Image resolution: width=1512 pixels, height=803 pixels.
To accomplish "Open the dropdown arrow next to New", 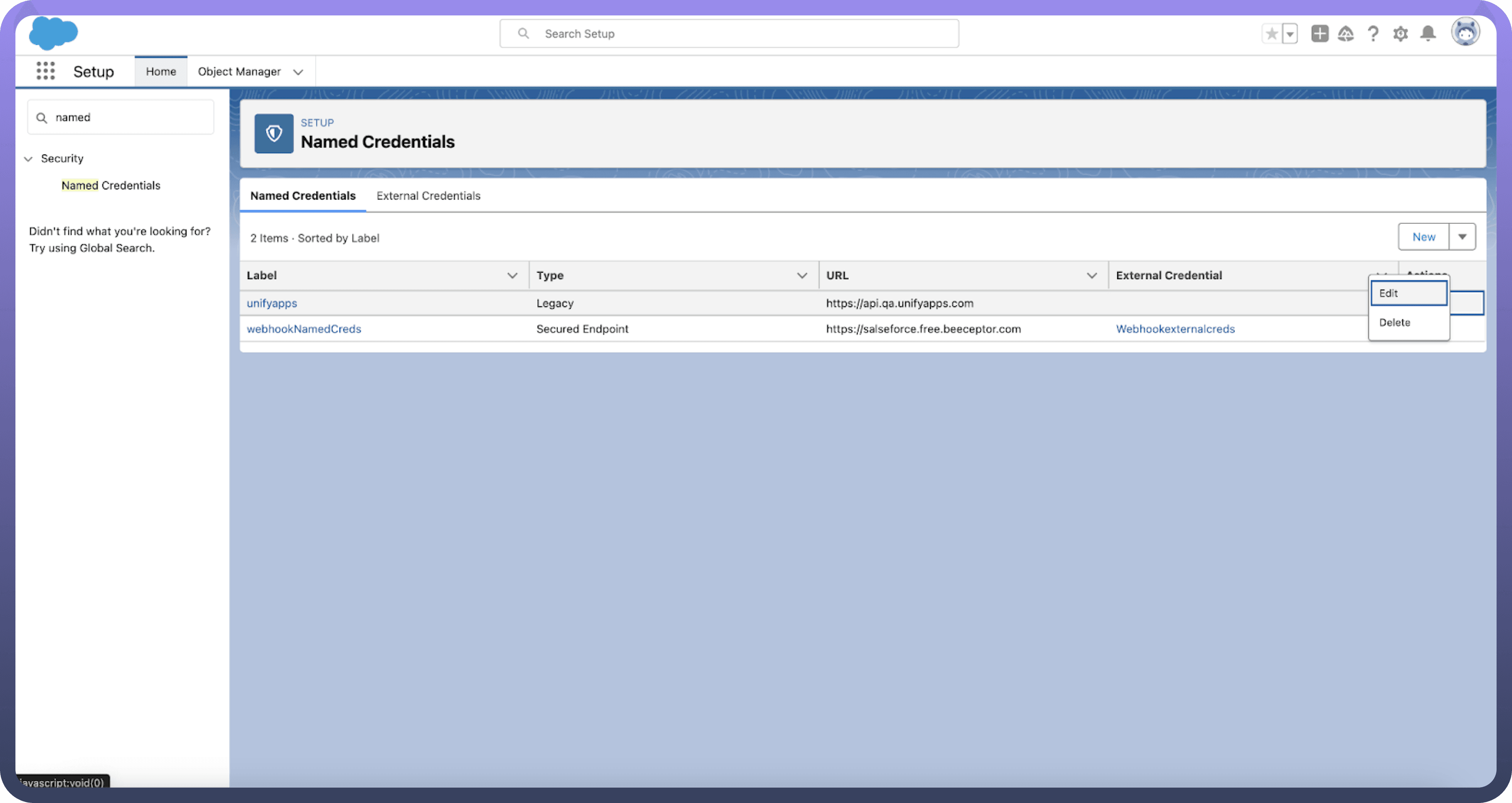I will tap(1462, 236).
